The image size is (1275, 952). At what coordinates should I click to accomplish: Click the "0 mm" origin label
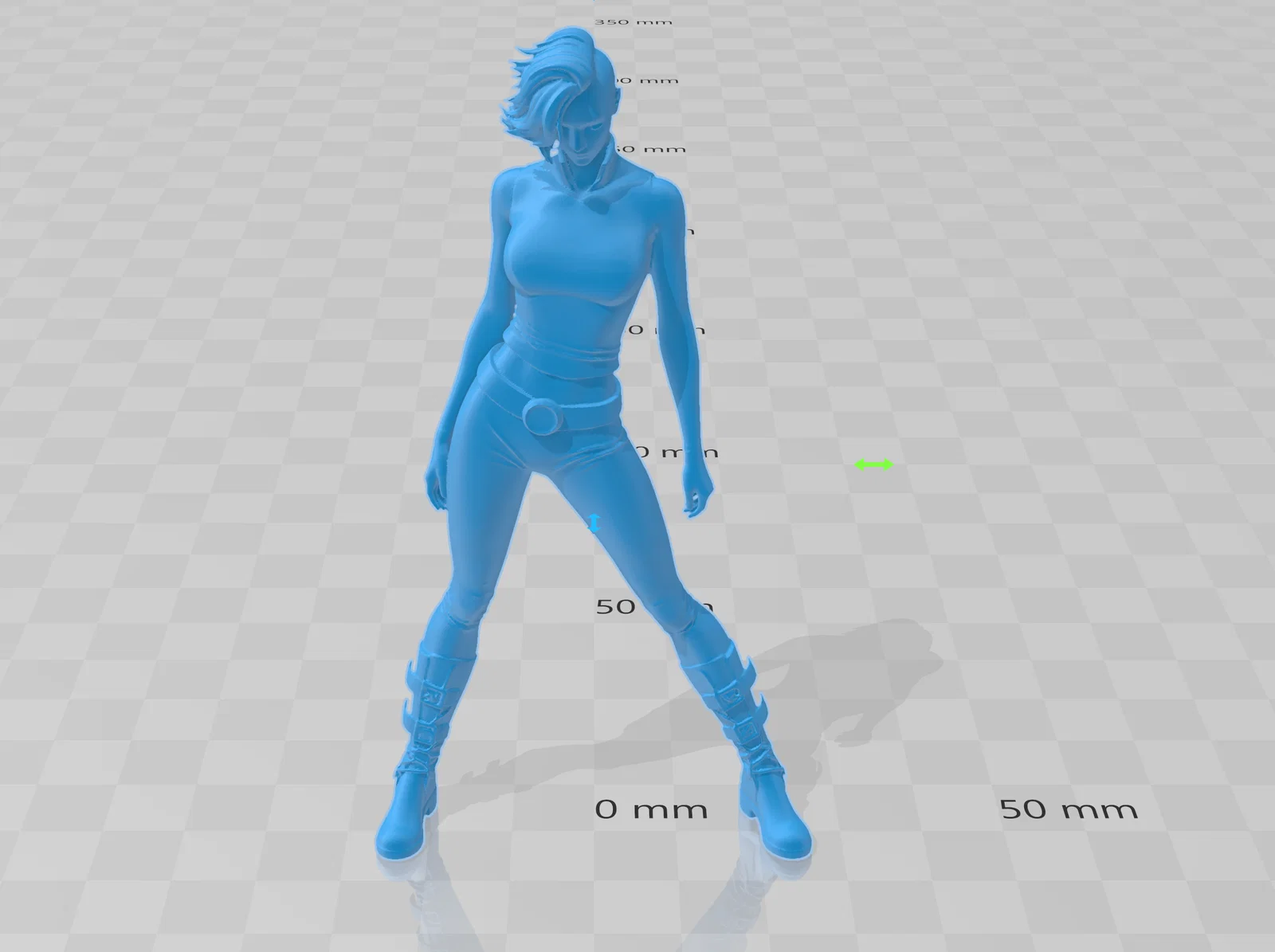(651, 809)
